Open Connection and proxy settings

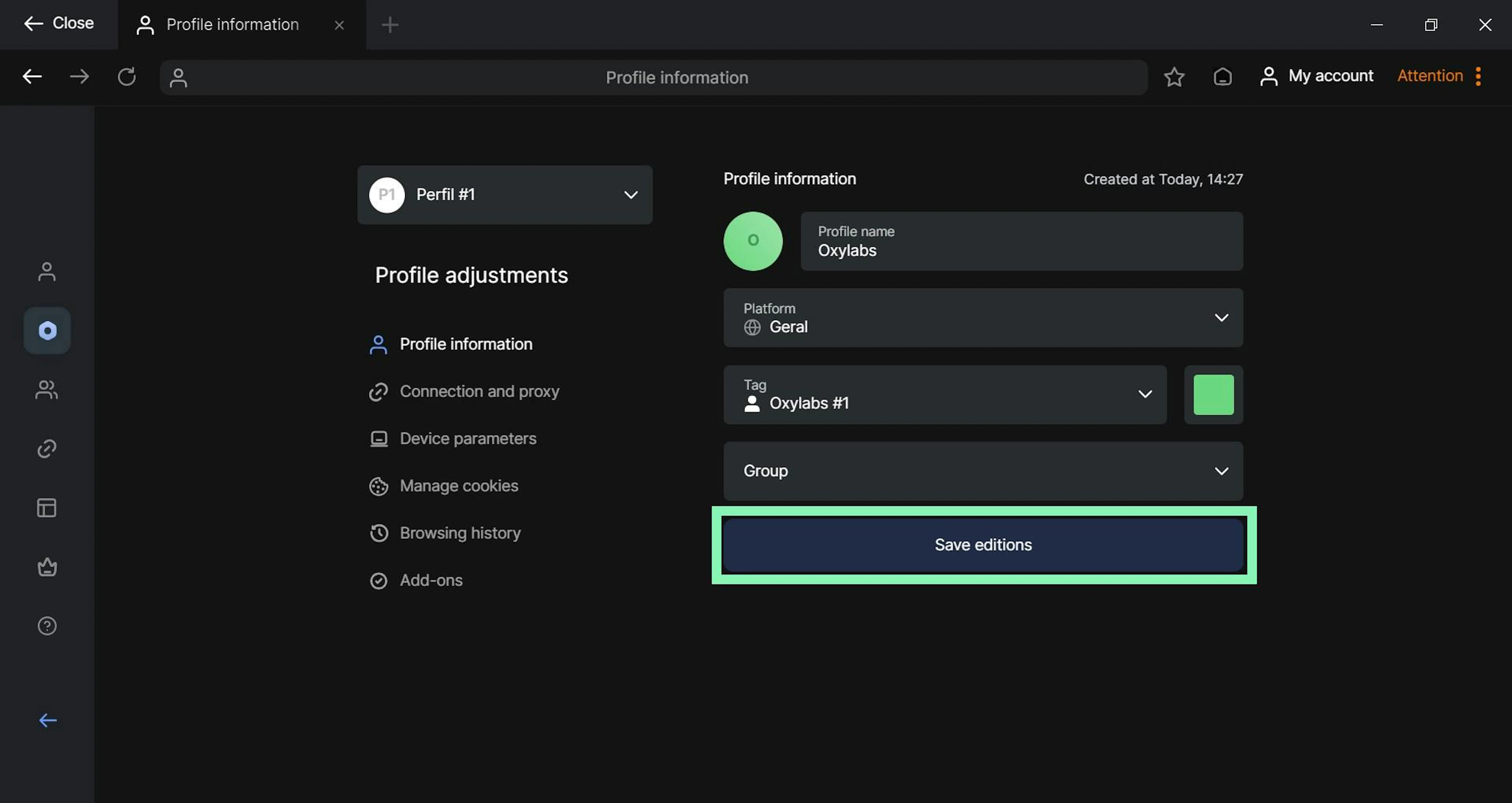tap(464, 392)
